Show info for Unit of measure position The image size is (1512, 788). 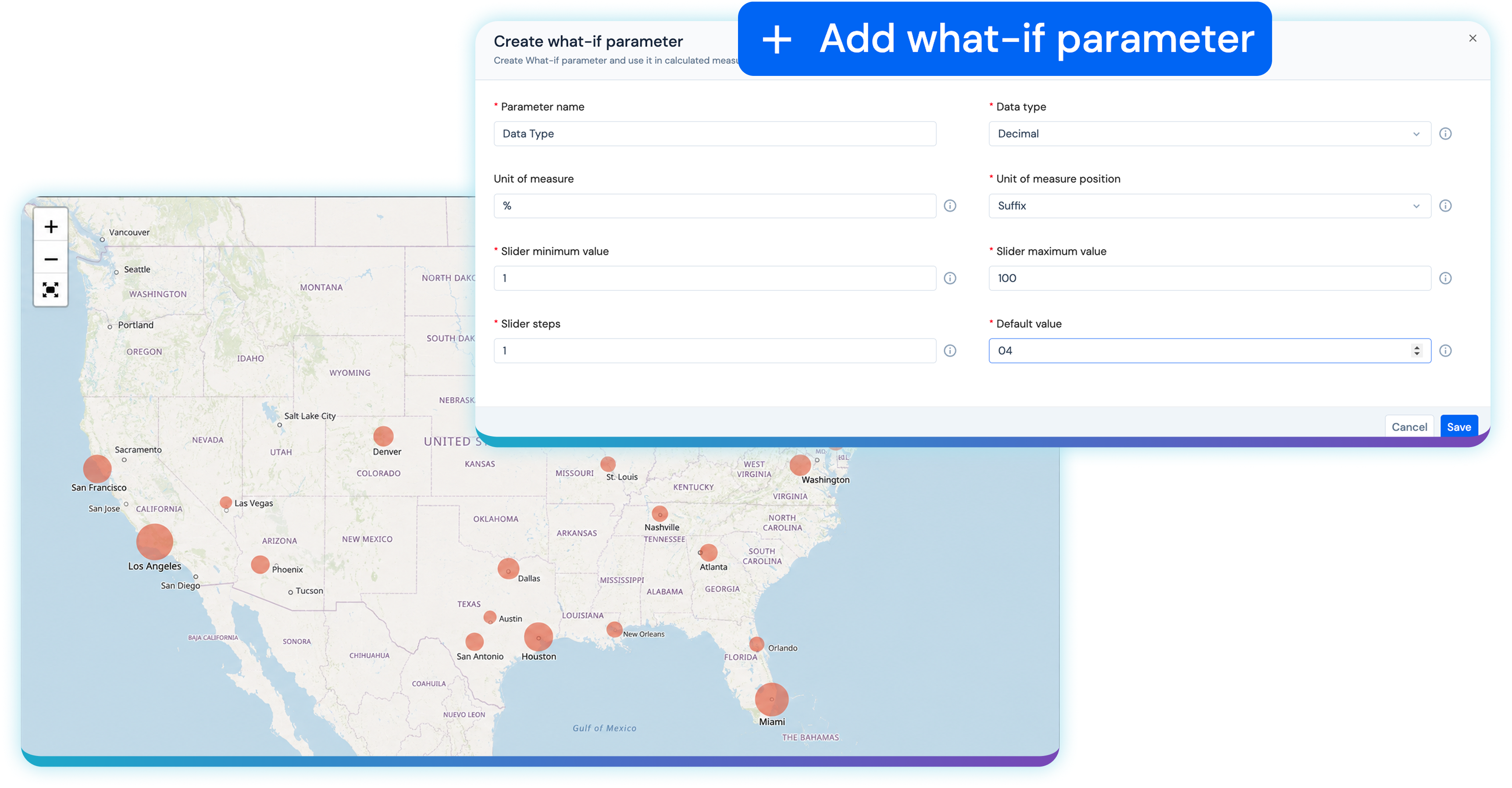pyautogui.click(x=1446, y=206)
